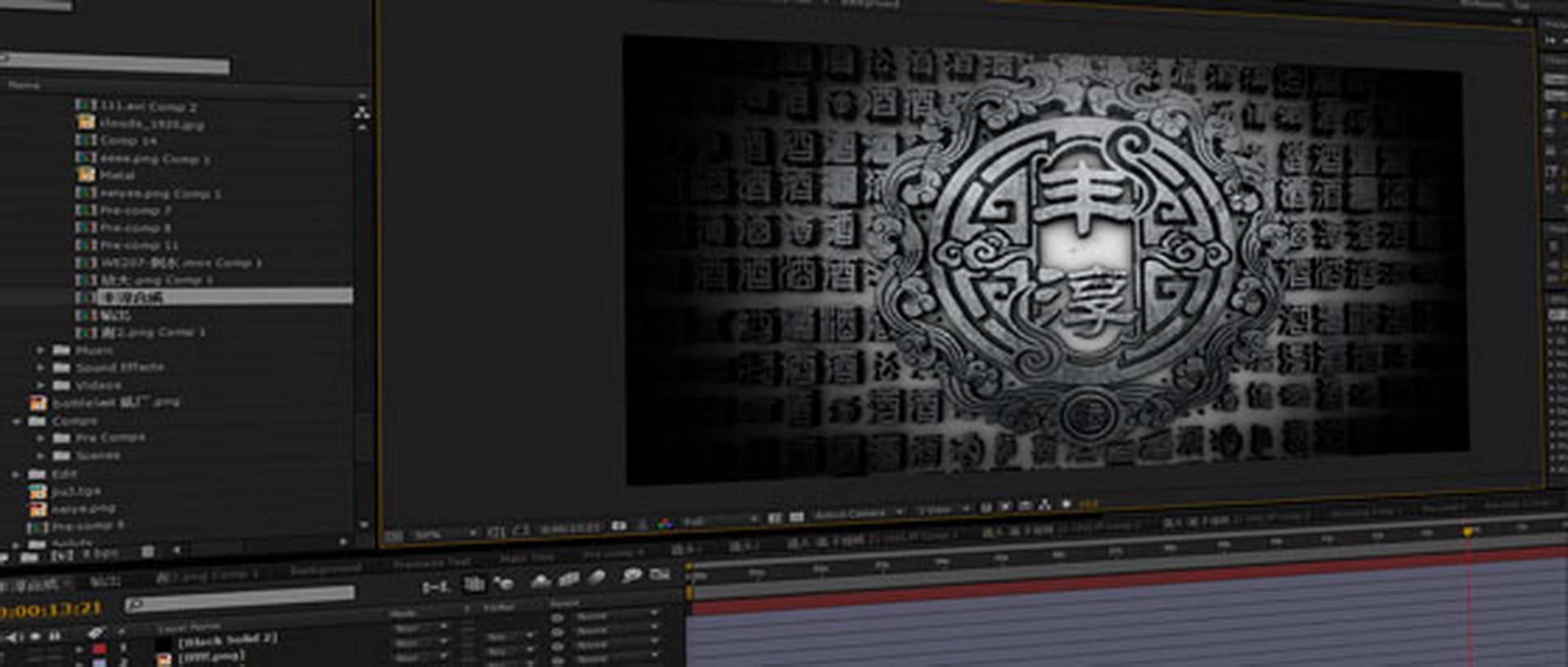Click the timeline layer search field

240,599
